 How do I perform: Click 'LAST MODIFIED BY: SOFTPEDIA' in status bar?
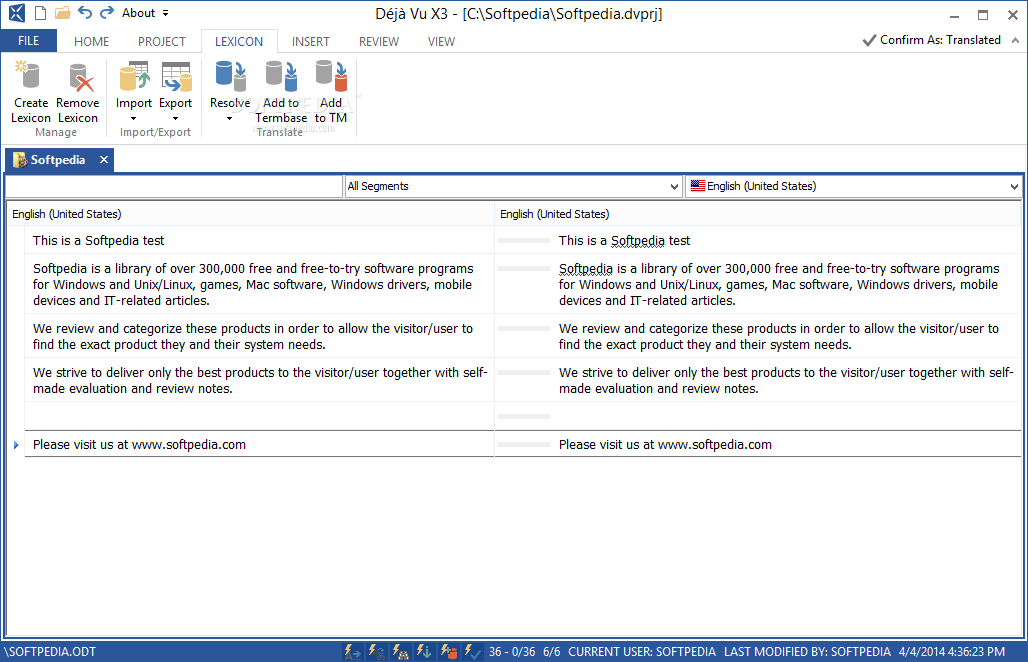pos(807,652)
